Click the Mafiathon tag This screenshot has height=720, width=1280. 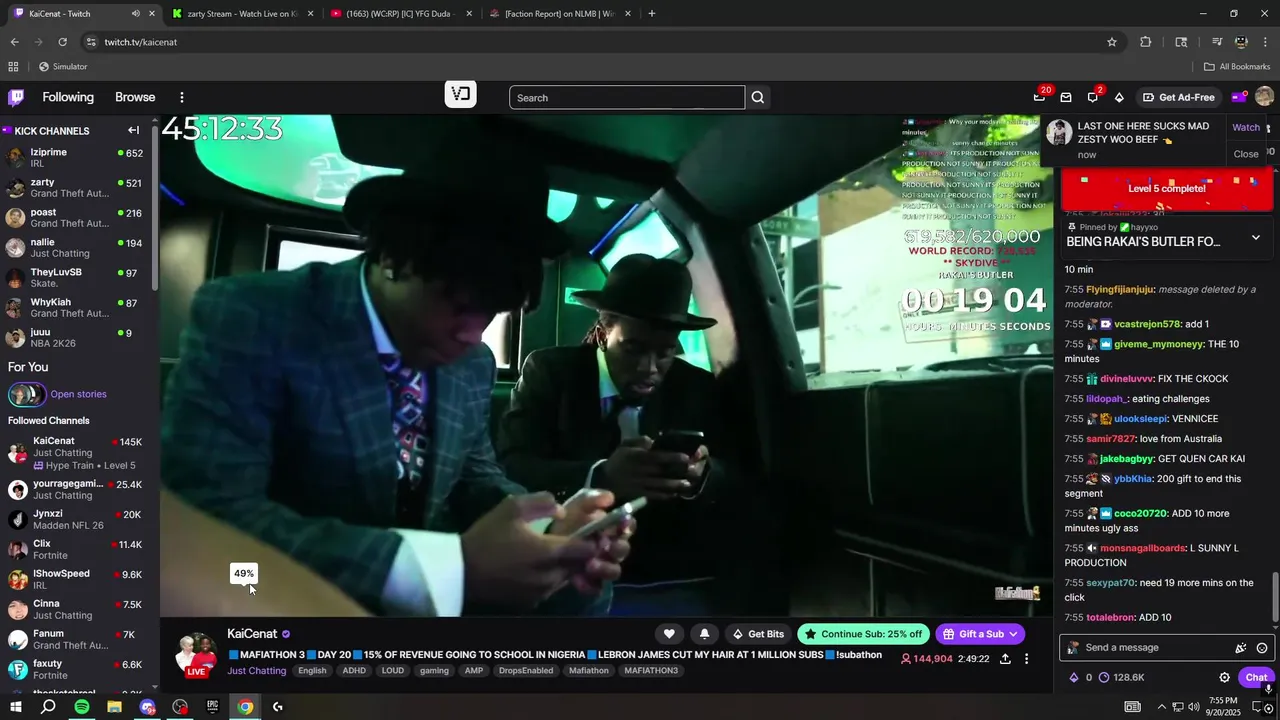(x=588, y=671)
